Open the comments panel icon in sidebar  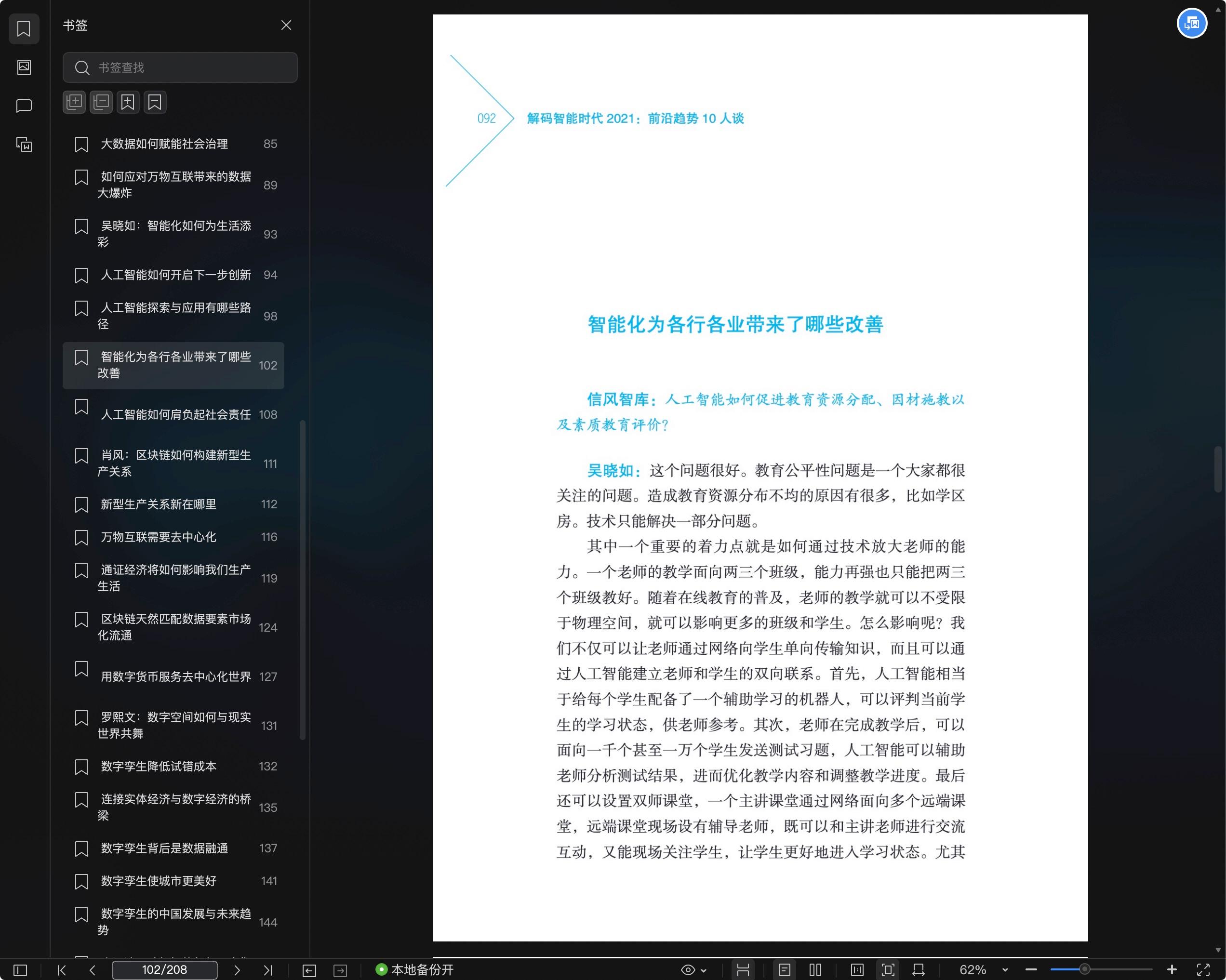coord(24,106)
